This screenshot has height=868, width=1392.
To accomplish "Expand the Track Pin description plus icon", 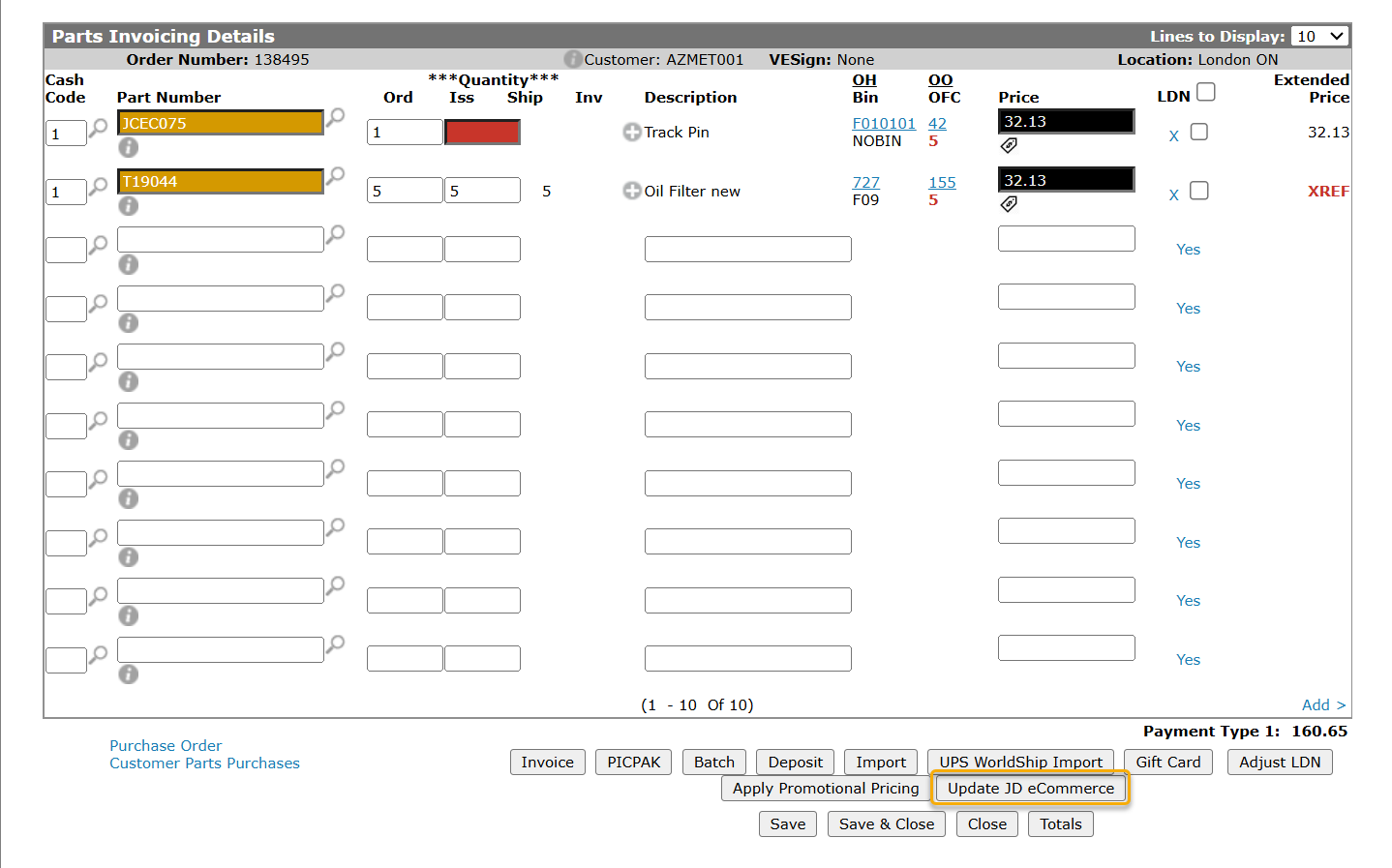I will point(631,133).
